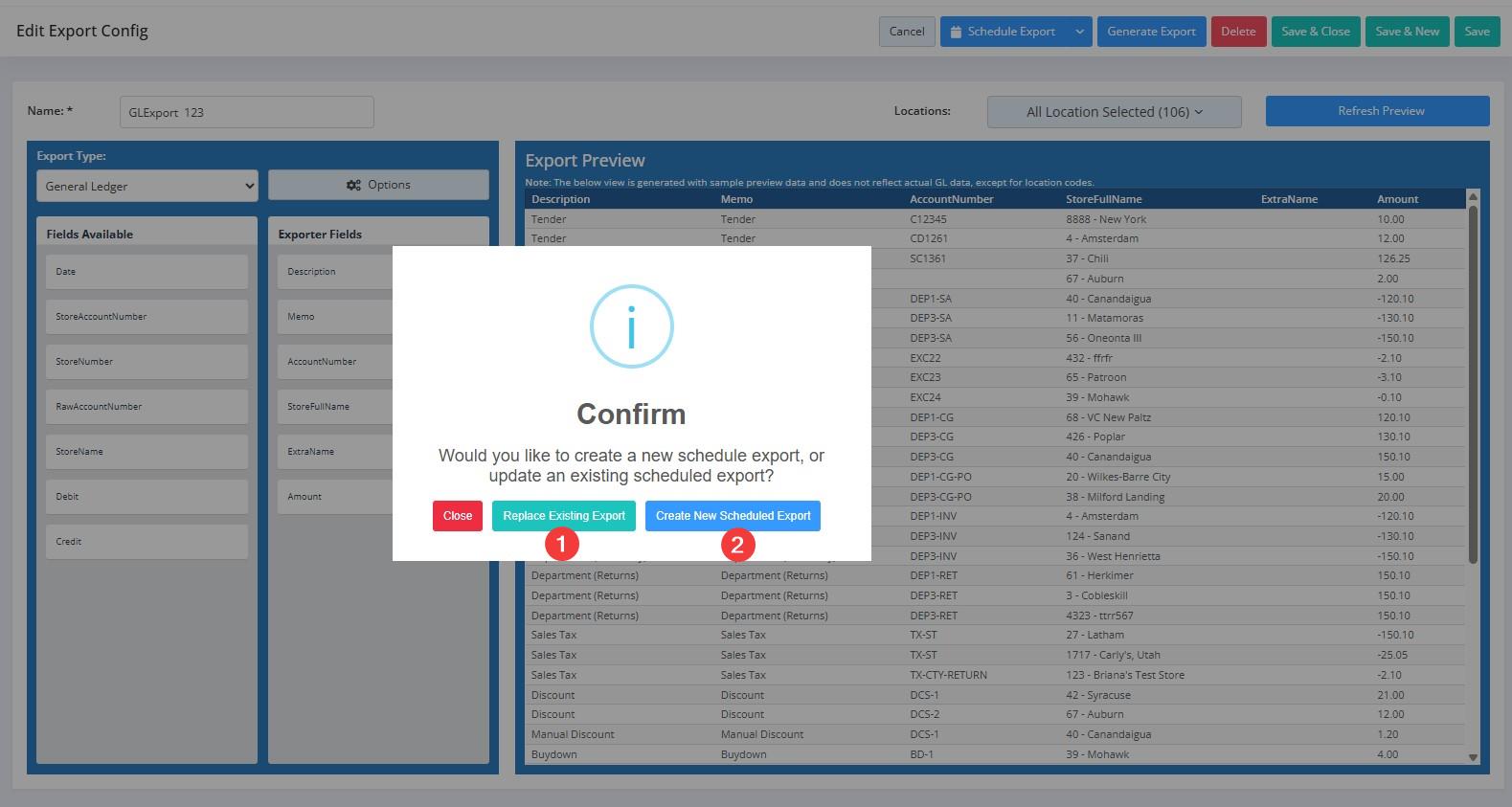Click the preview scrollbar down arrow

(1473, 757)
